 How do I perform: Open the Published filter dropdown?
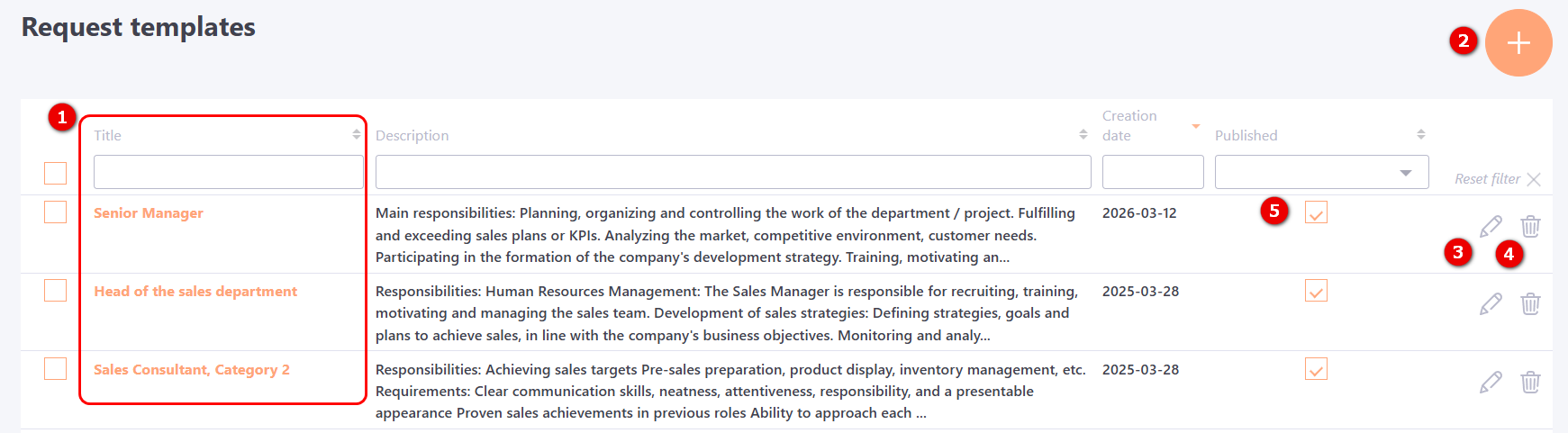point(1321,172)
